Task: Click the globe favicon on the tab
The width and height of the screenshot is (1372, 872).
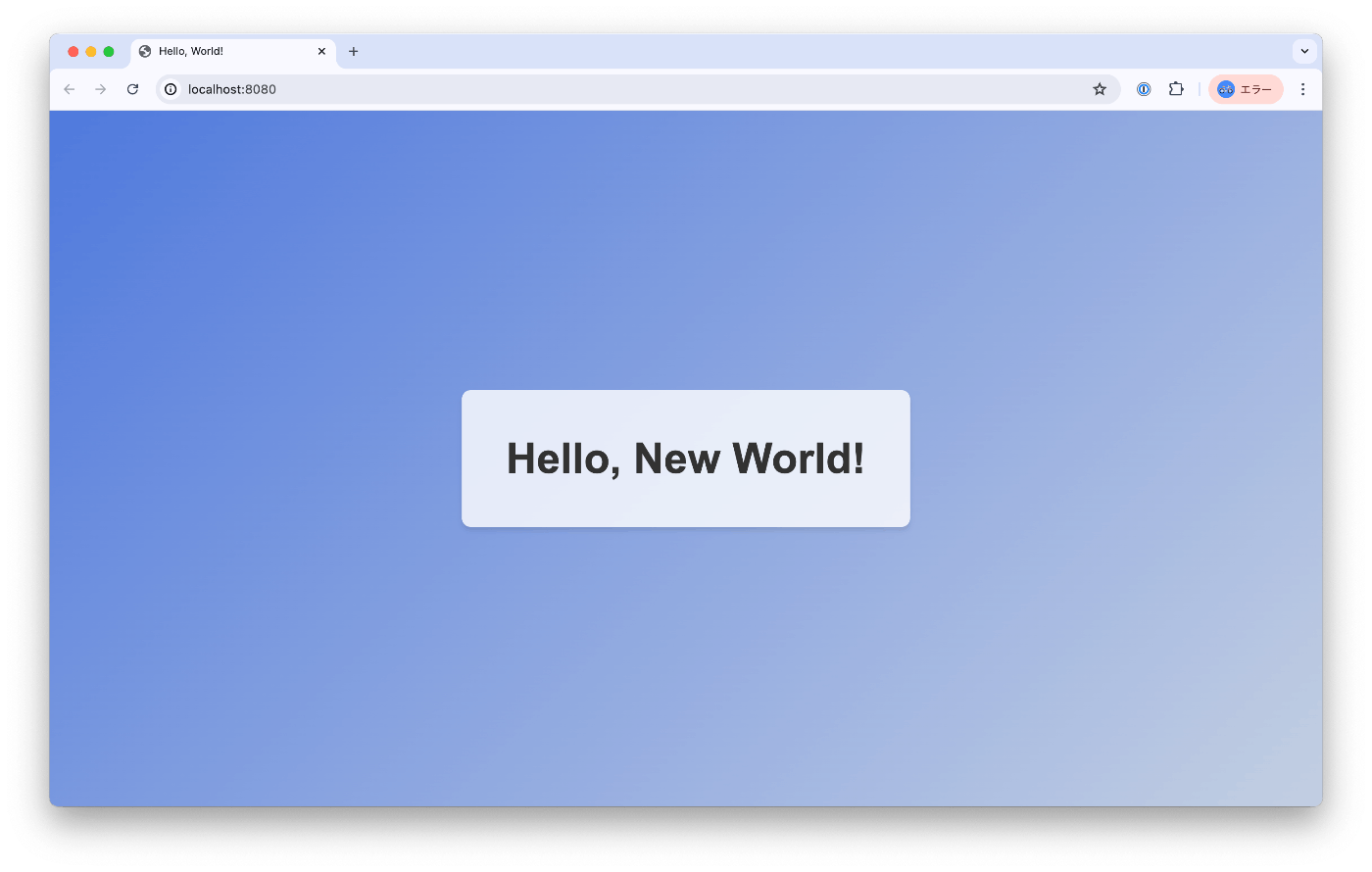Action: tap(145, 51)
